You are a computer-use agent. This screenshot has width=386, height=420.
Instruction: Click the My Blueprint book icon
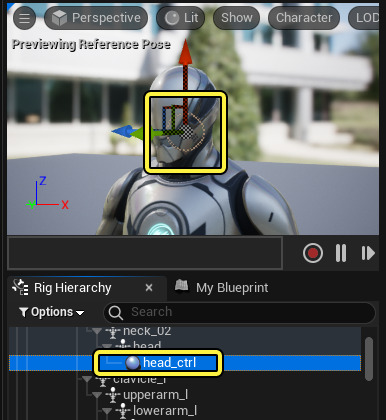[x=182, y=286]
